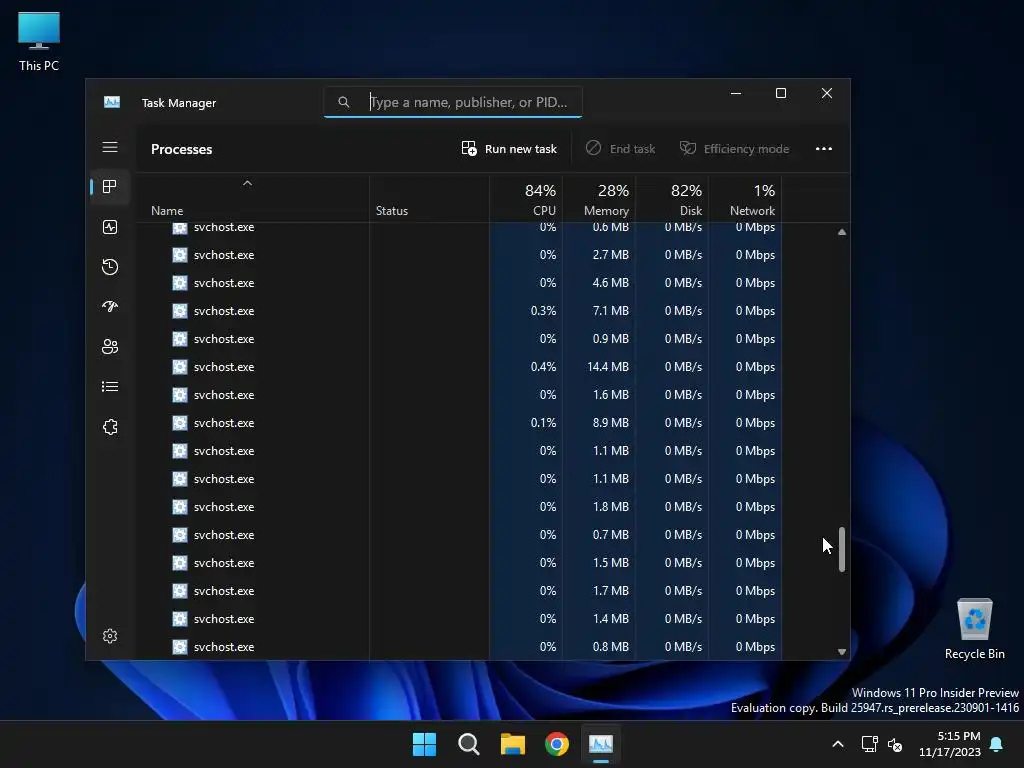1024x768 pixels.
Task: Select the svchost.exe row using 1.5 MB memory
Action: [459, 563]
